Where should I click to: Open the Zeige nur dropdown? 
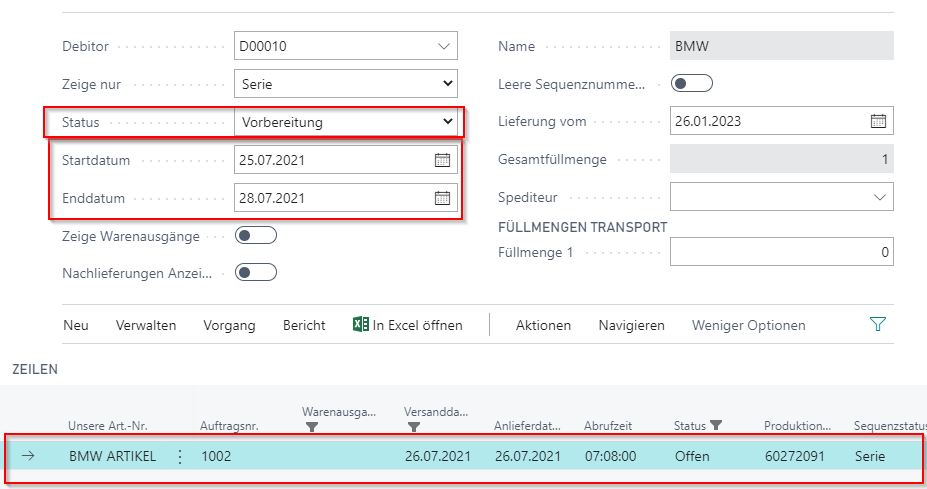point(446,84)
